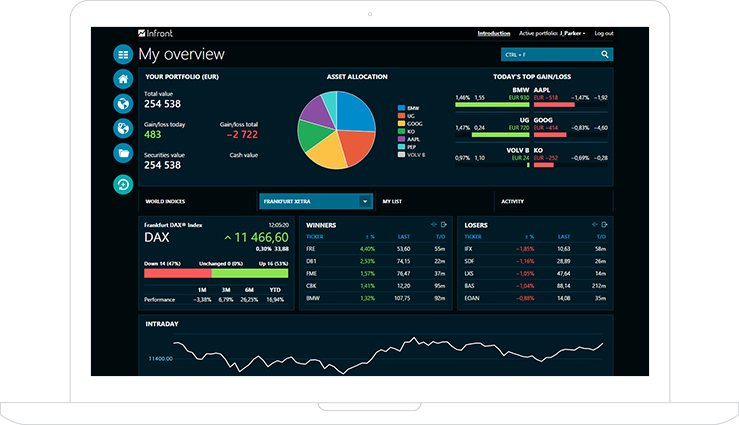Click the Infront logo
This screenshot has width=739, height=425.
[x=155, y=33]
